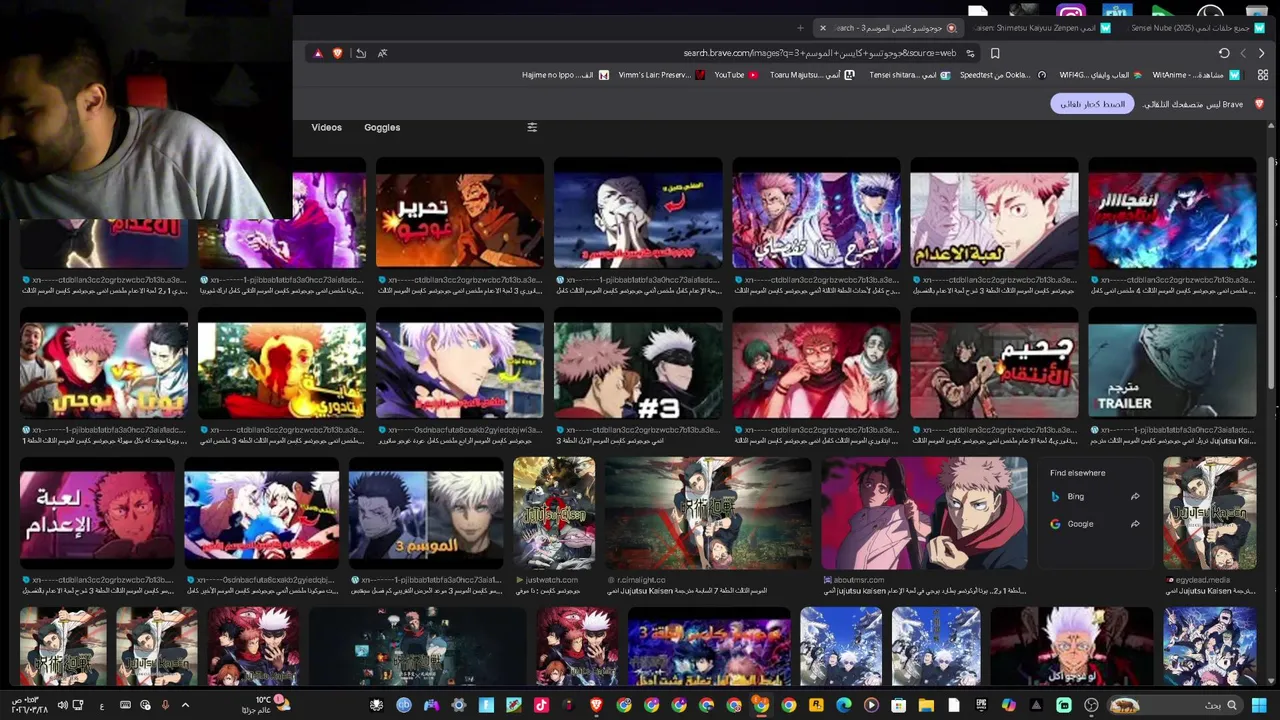Click the address bar URL field
1280x720 pixels.
pyautogui.click(x=820, y=53)
